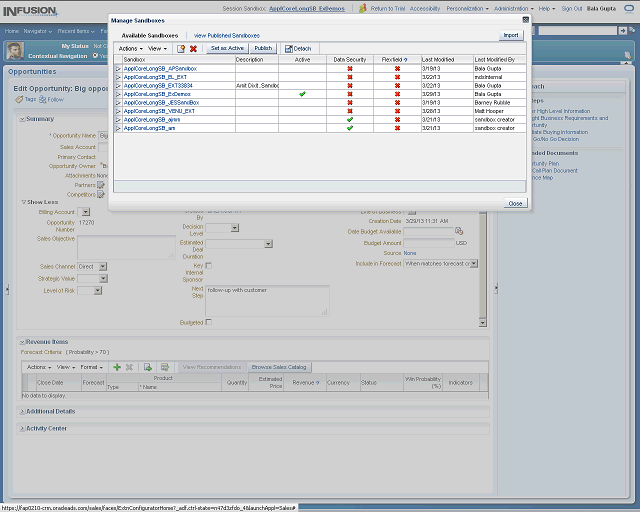Click the new sandbox icon in toolbar

coord(181,48)
